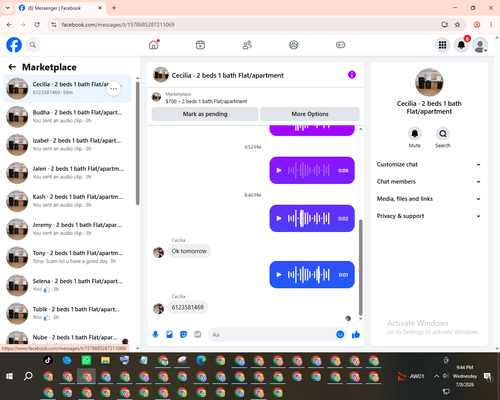500x400 pixels.
Task: Click the chat list scrollbar
Action: pyautogui.click(x=138, y=143)
